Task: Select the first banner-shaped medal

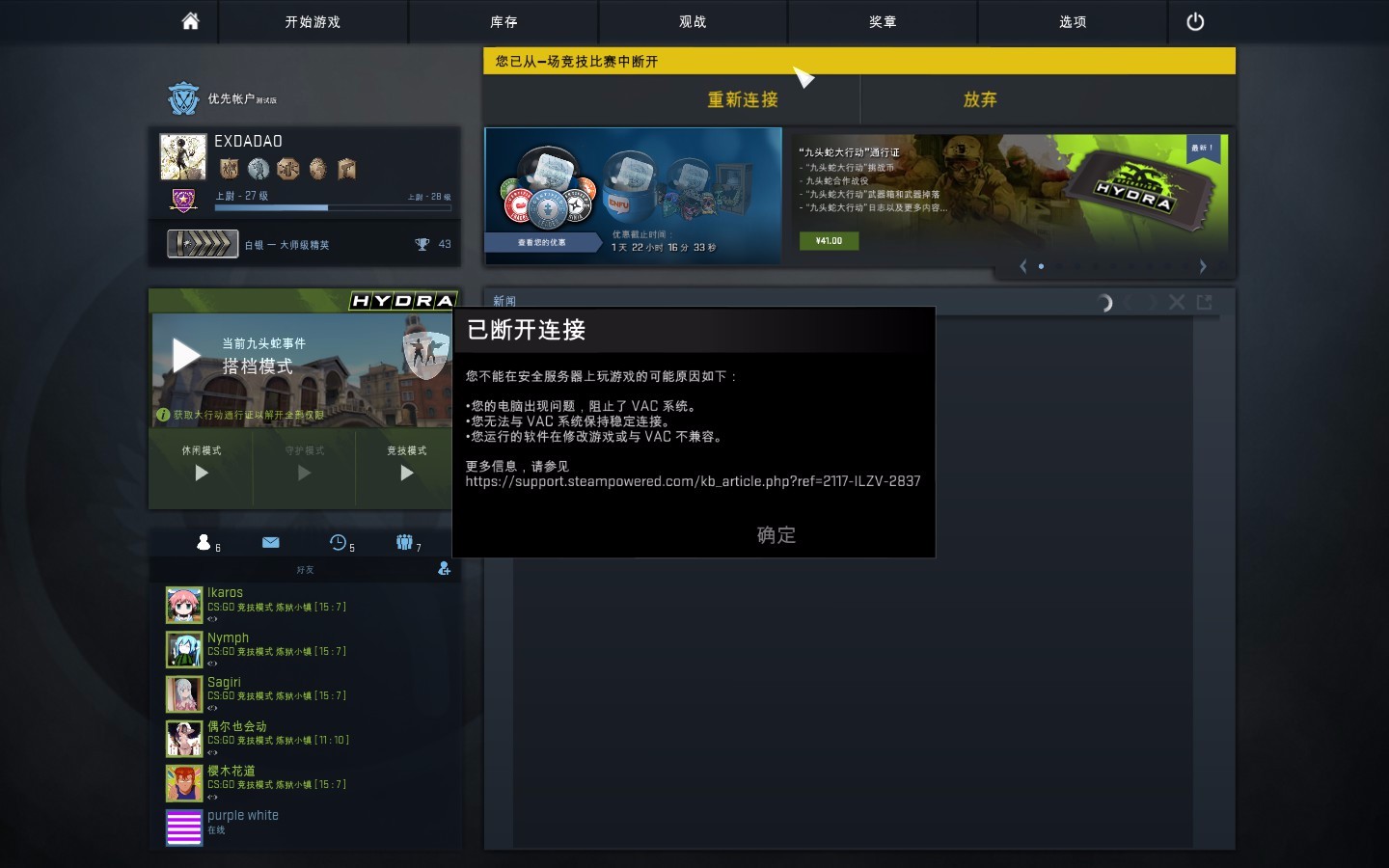Action: [229, 169]
